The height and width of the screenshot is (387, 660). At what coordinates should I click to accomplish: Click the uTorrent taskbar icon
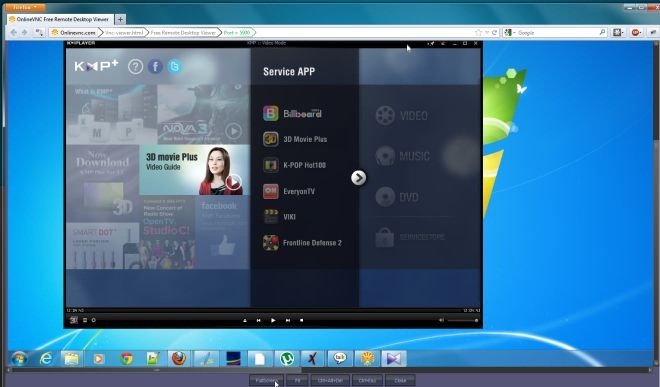pos(286,359)
